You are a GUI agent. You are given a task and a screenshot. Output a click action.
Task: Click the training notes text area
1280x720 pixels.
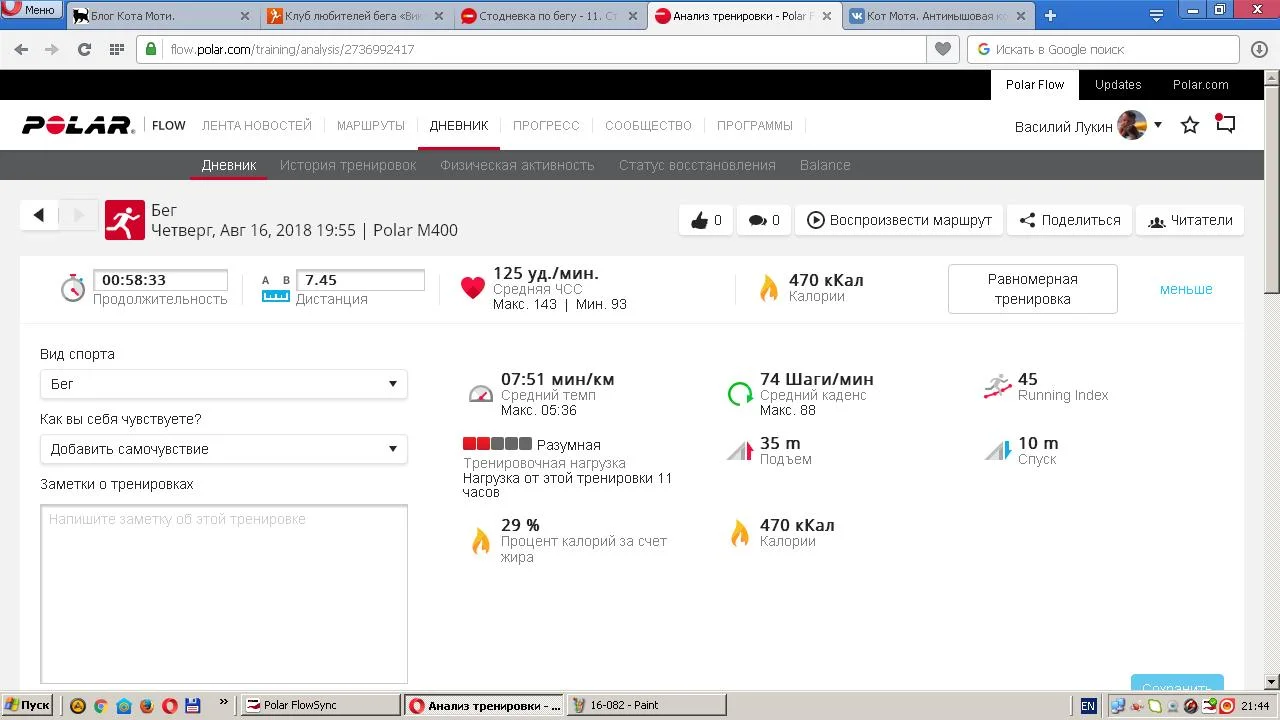(224, 593)
